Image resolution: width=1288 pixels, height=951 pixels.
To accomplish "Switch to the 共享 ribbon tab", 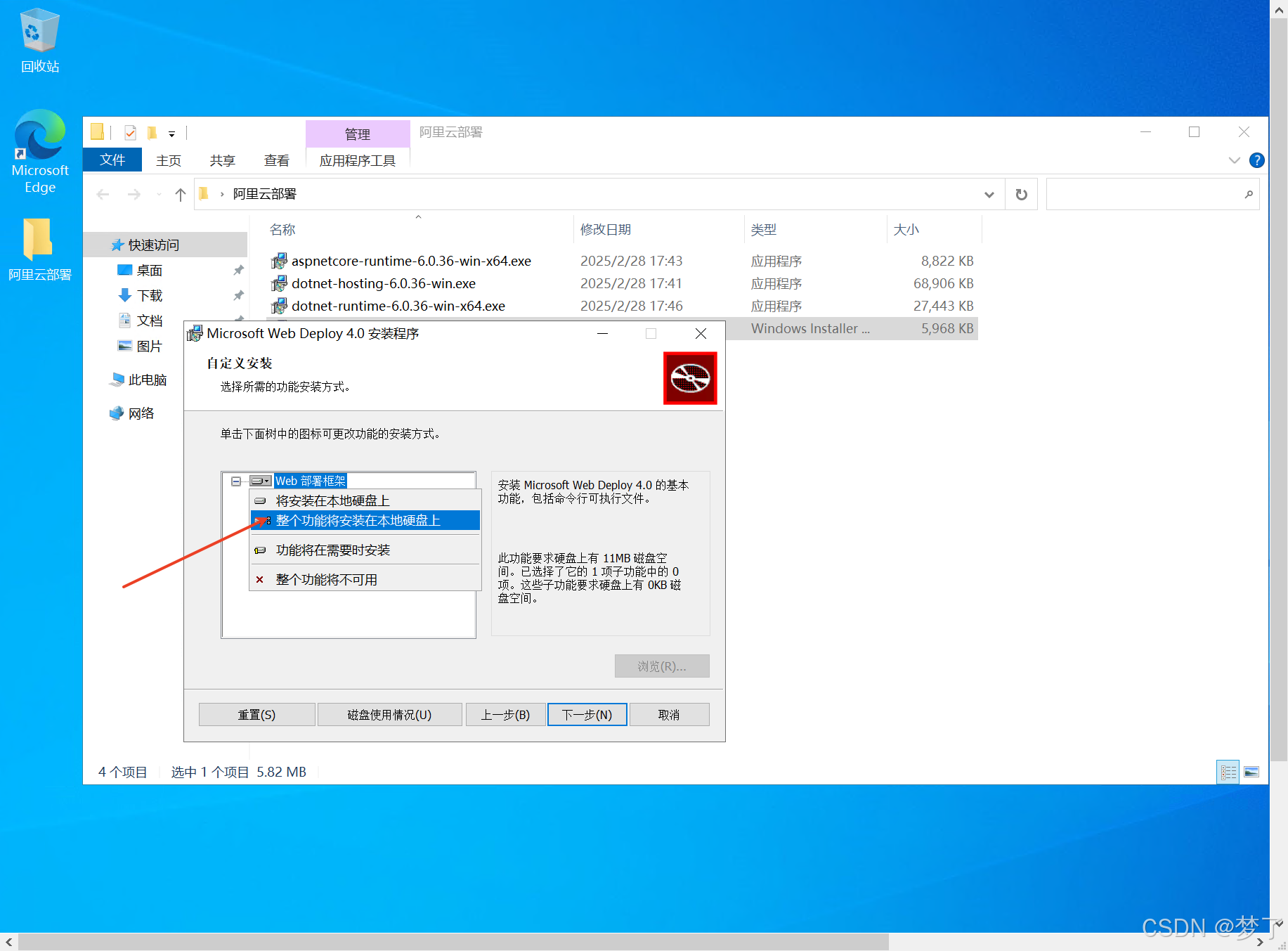I will (223, 160).
